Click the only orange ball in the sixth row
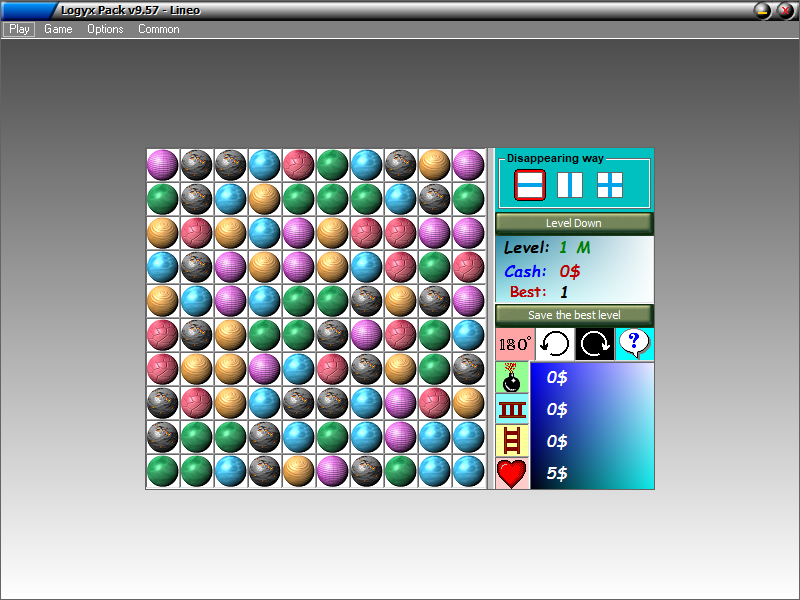800x600 pixels. coord(231,335)
